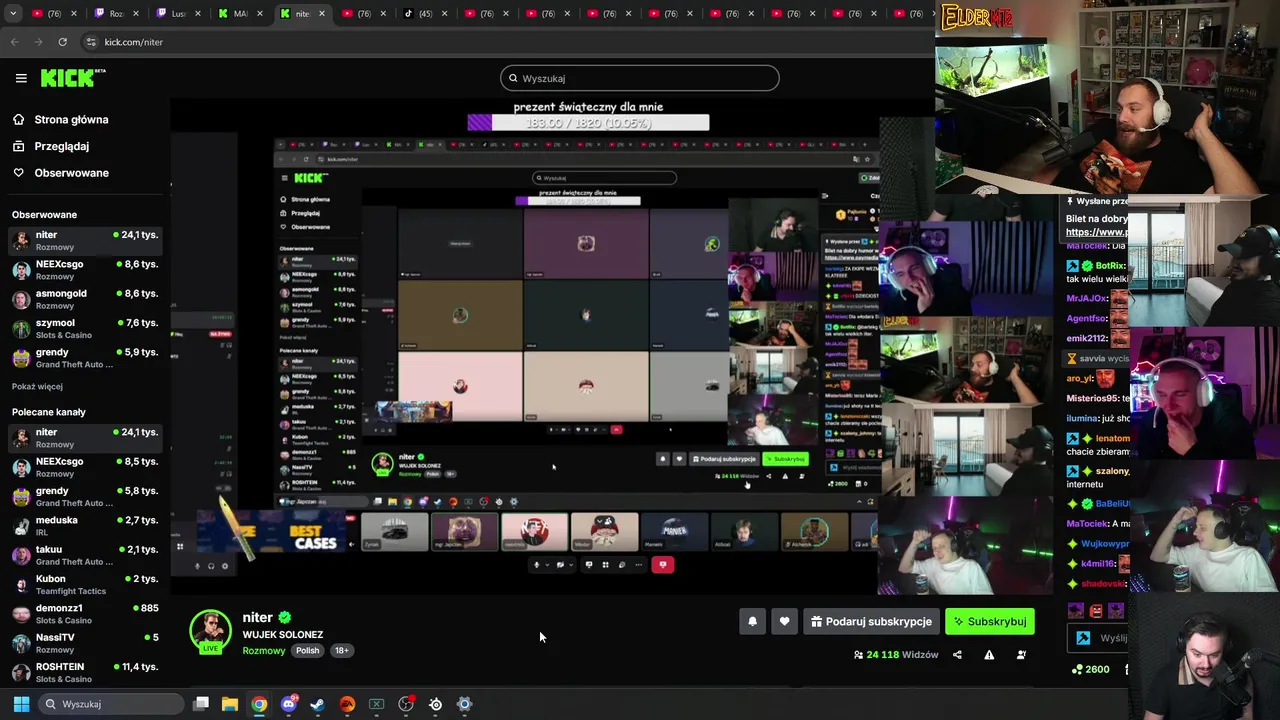Open asmongold channel in sidebar
The height and width of the screenshot is (720, 1280).
84,299
